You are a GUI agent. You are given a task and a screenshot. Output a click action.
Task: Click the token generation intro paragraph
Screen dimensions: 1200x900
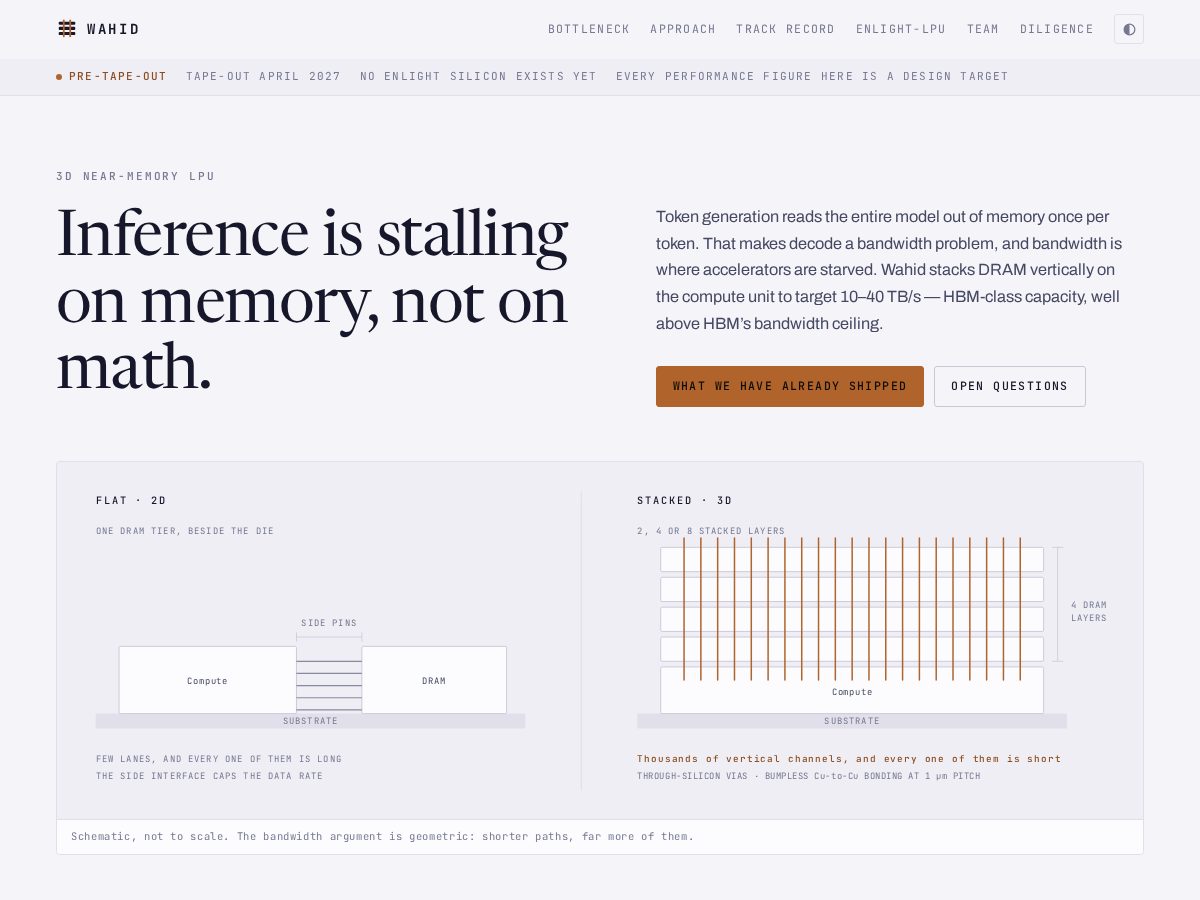pyautogui.click(x=890, y=270)
